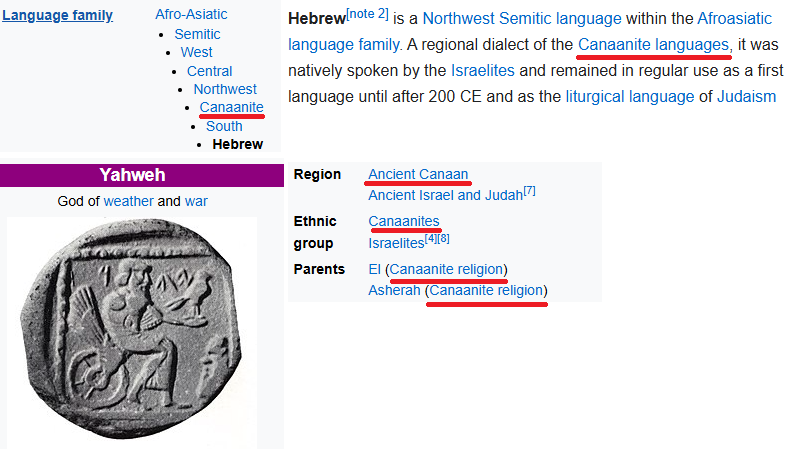Select Northwest in the language tree
Screen dimensions: 796x452
(x=225, y=89)
